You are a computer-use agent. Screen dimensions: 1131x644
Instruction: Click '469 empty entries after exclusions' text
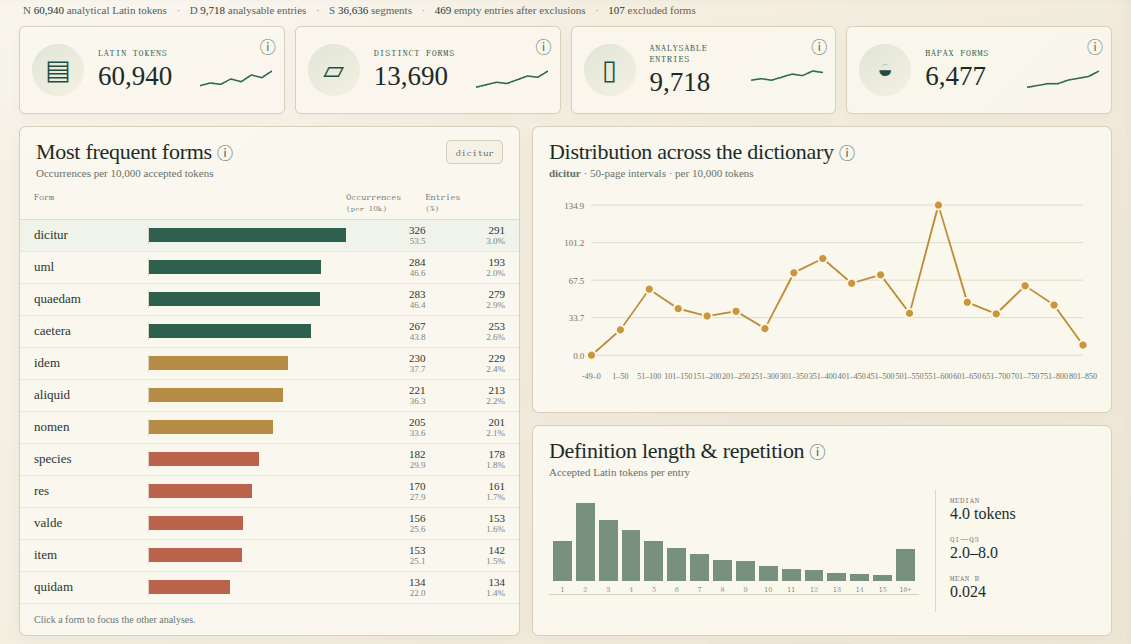click(x=510, y=11)
